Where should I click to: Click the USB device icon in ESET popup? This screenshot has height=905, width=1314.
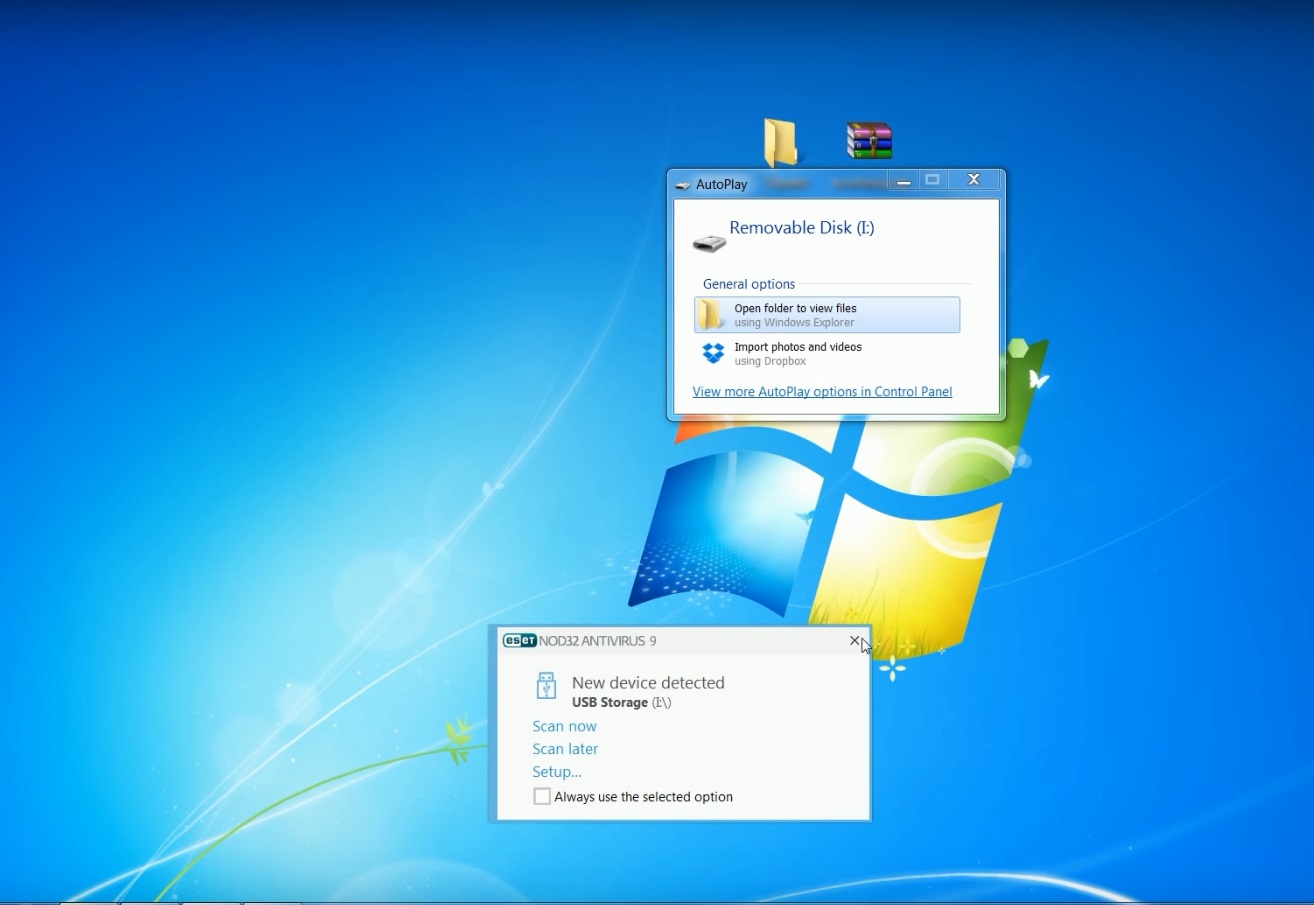[546, 686]
